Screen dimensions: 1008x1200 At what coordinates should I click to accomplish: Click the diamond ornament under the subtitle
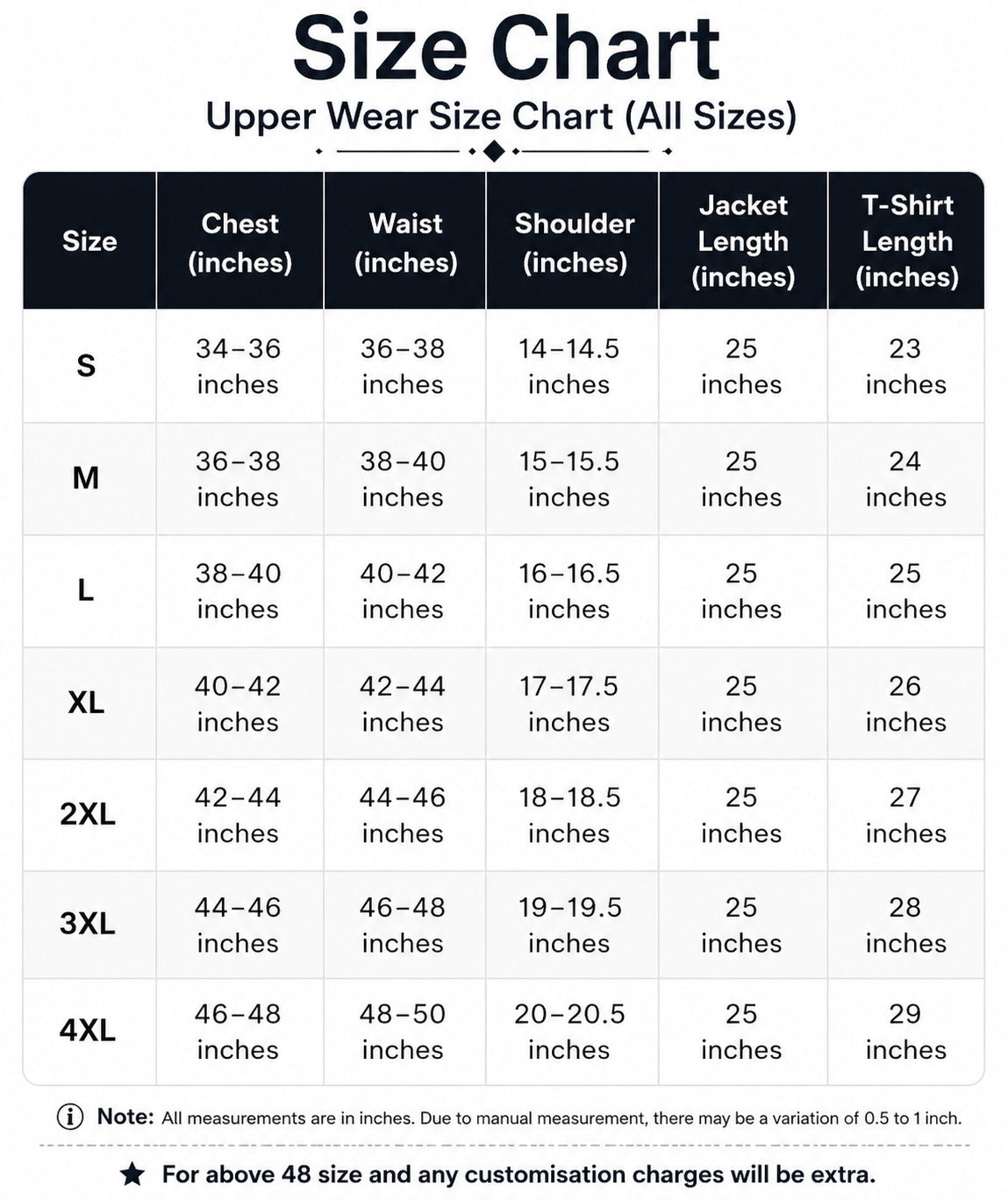click(494, 152)
